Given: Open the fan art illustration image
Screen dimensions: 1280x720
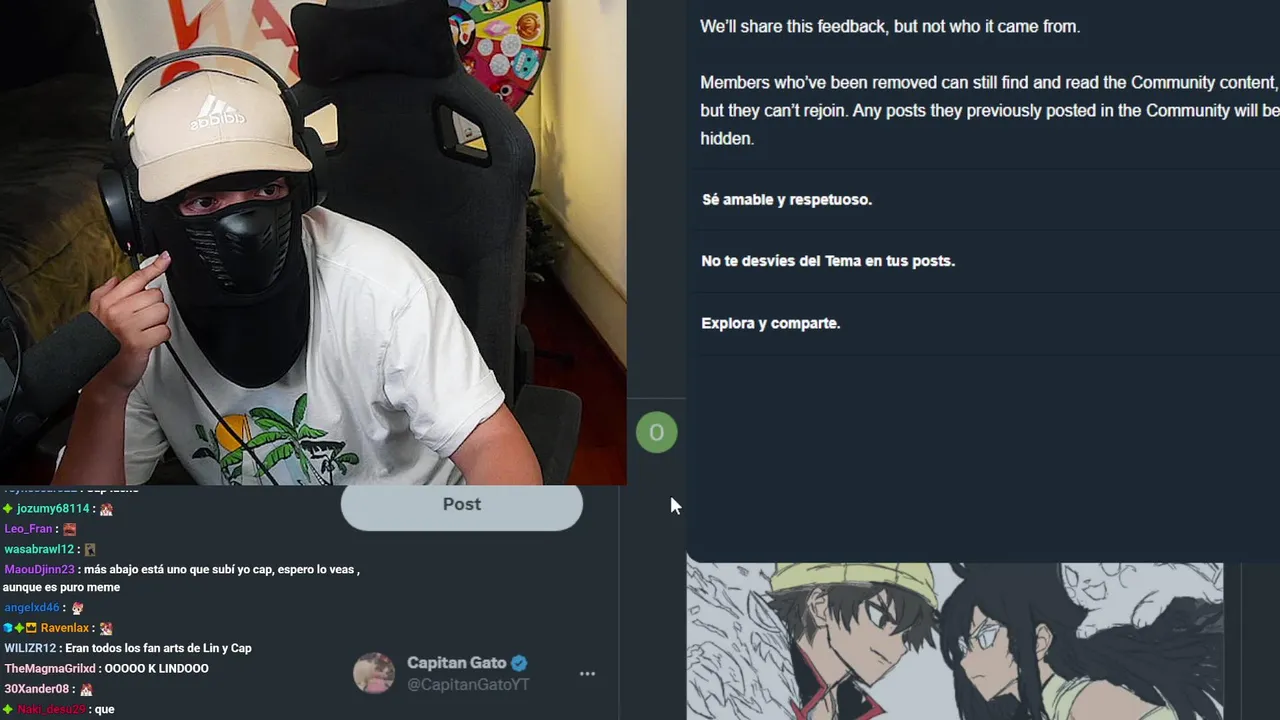Looking at the screenshot, I should click(955, 641).
